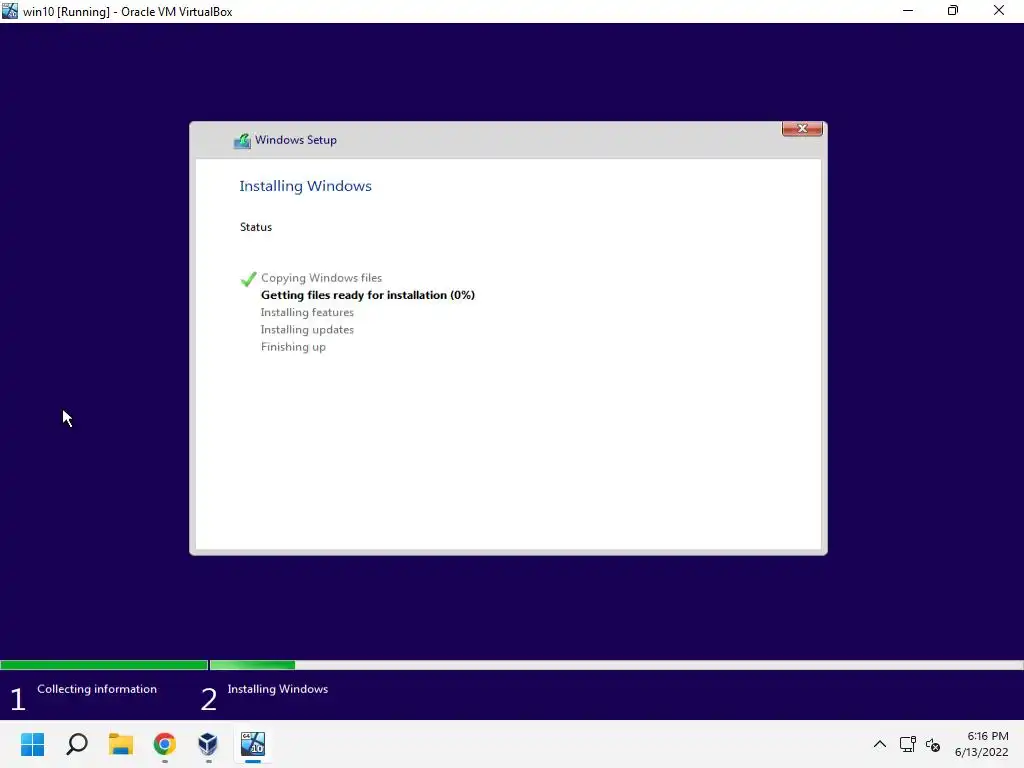The image size is (1024, 768).
Task: Select the running win10 VM taskbar icon
Action: pyautogui.click(x=253, y=744)
